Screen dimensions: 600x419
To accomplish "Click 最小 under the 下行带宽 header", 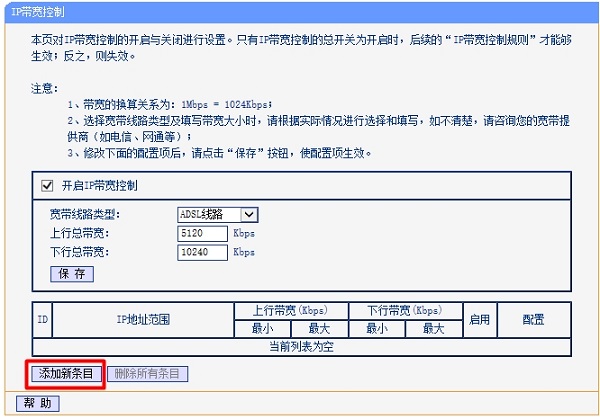I will point(377,328).
